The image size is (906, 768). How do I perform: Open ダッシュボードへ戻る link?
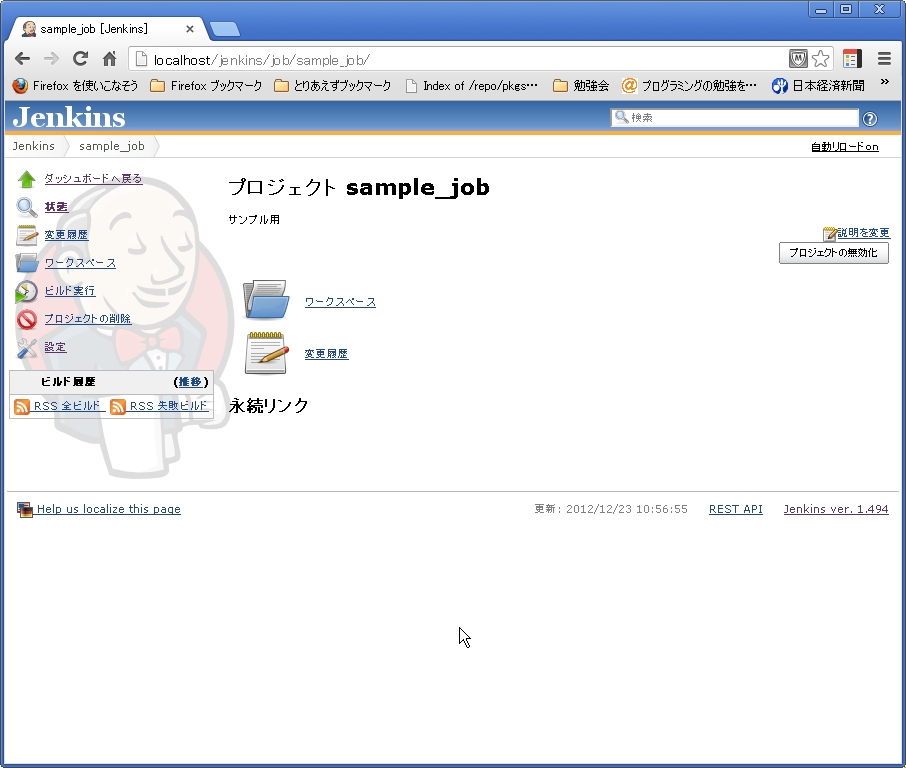(x=93, y=179)
